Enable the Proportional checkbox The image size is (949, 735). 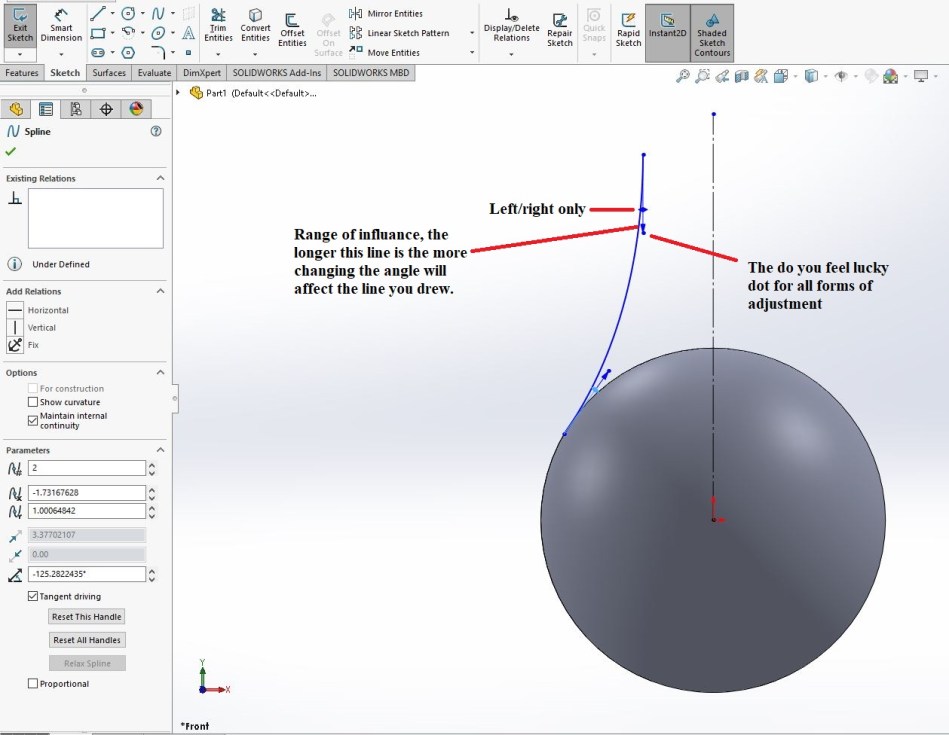(x=33, y=684)
